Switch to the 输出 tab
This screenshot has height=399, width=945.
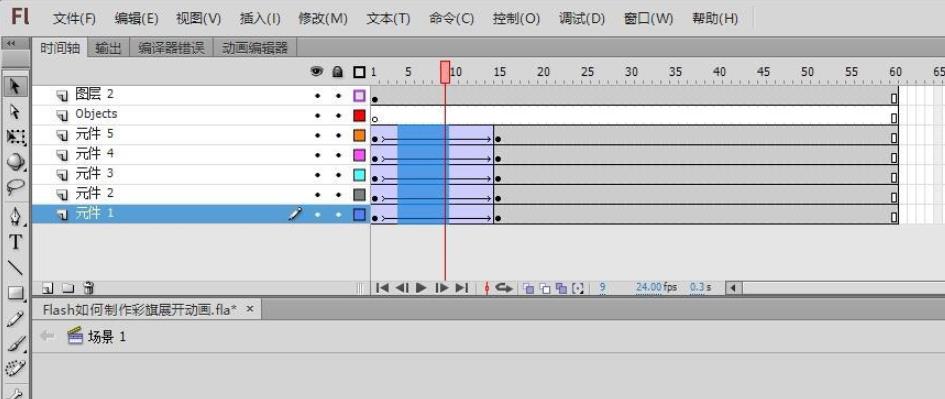click(108, 48)
